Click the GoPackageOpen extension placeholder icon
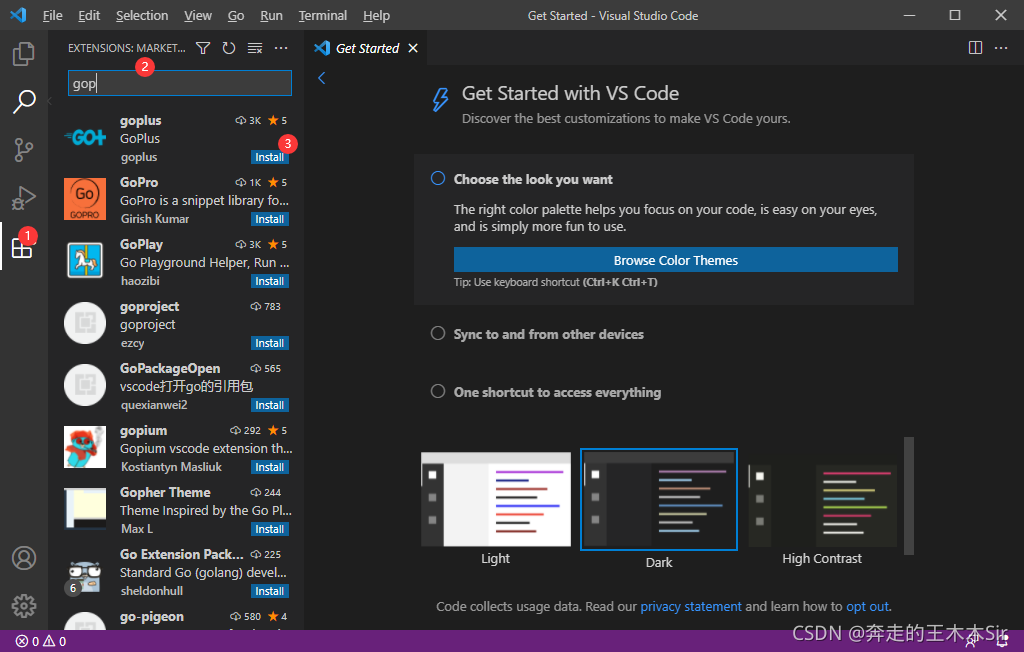Image resolution: width=1024 pixels, height=652 pixels. [85, 385]
